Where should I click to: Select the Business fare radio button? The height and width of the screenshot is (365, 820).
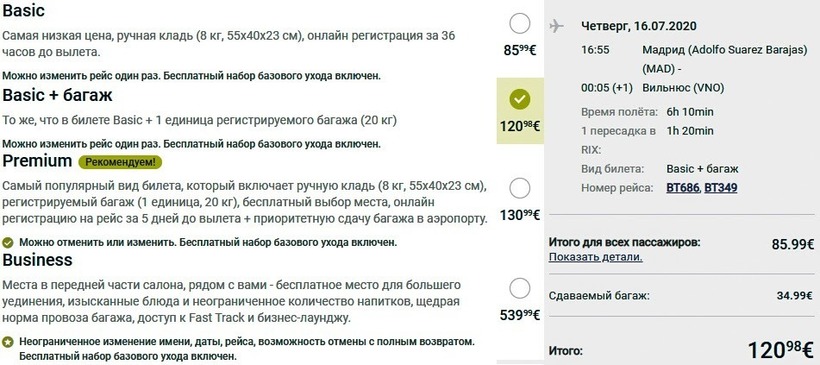pyautogui.click(x=519, y=288)
